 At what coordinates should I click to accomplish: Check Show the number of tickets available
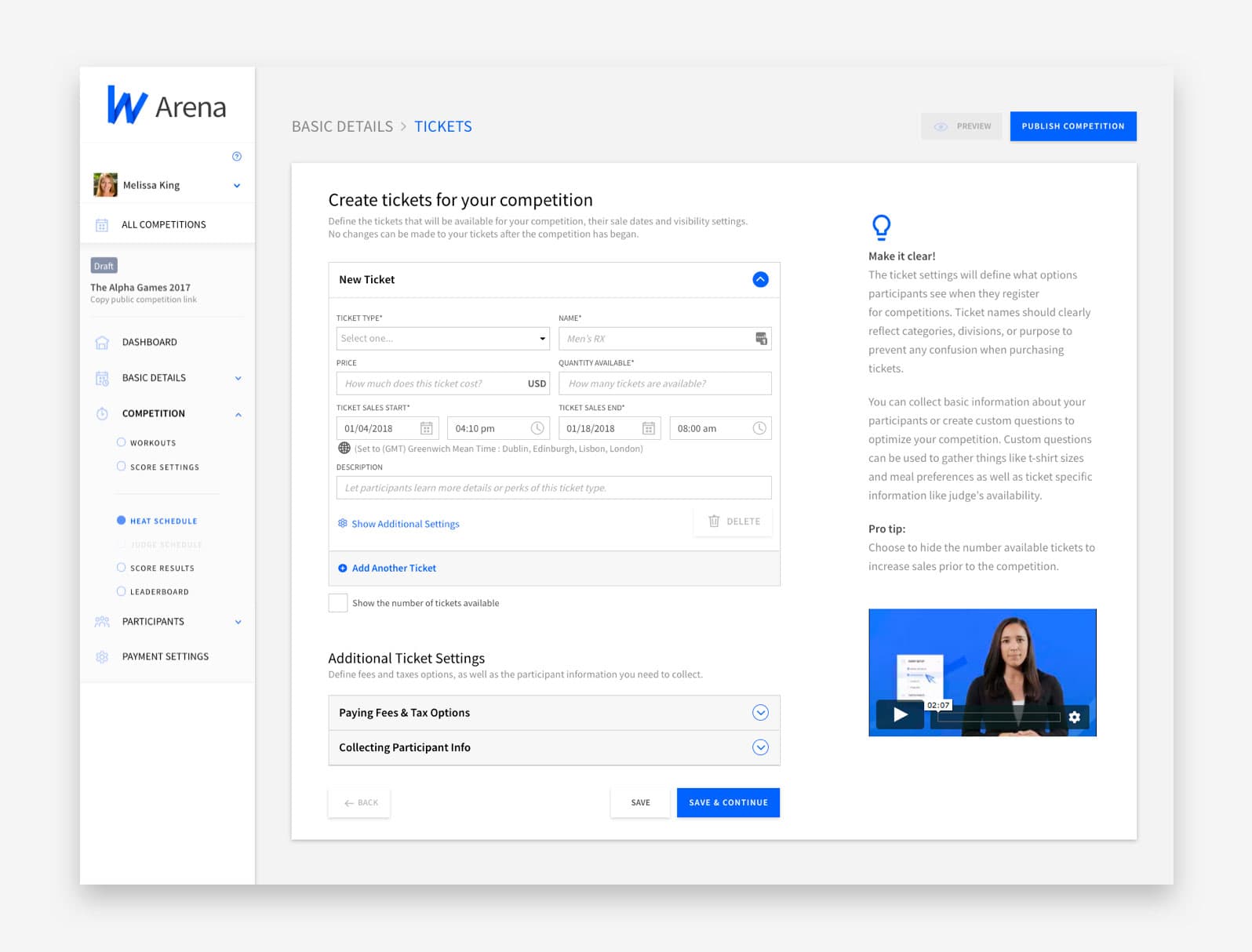coord(338,603)
